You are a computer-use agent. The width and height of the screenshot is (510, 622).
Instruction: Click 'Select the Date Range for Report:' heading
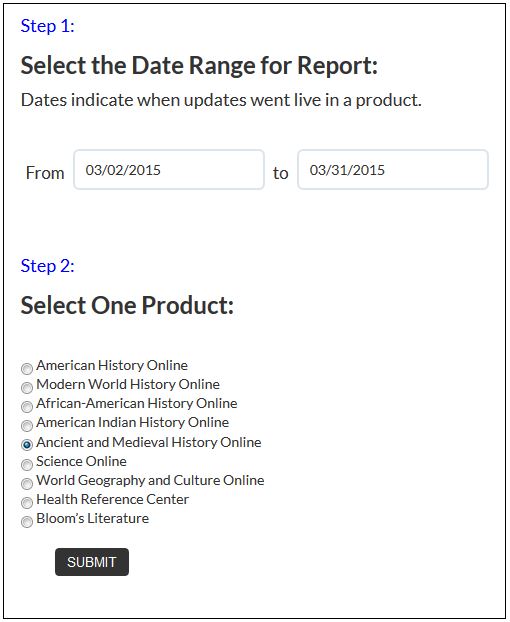199,66
